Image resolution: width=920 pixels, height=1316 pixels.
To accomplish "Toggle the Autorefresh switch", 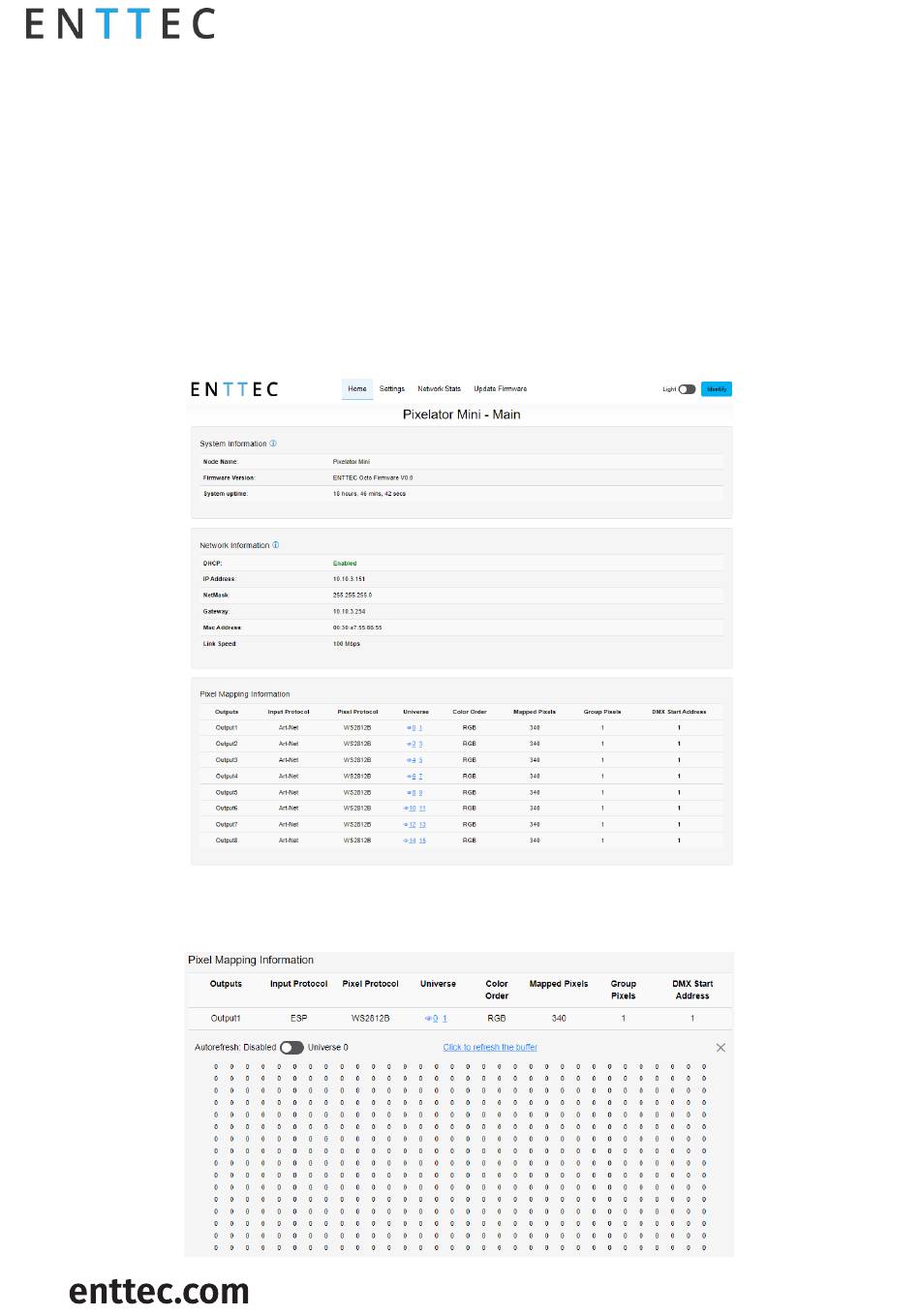I will [291, 1047].
